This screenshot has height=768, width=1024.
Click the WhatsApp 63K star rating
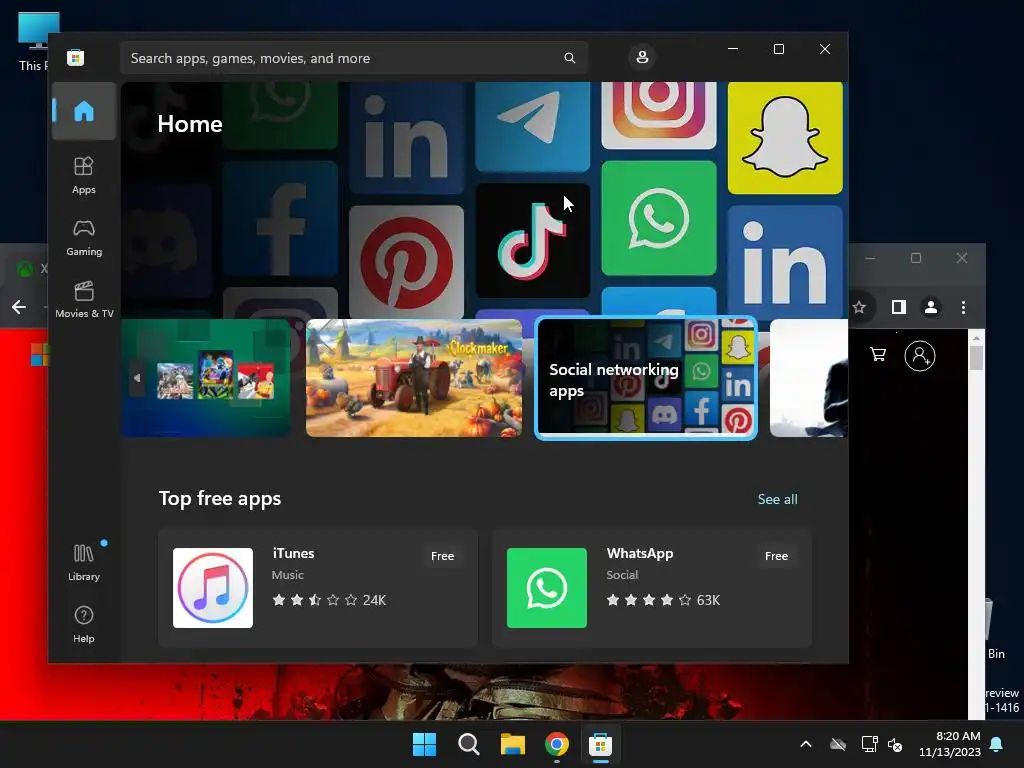[663, 600]
